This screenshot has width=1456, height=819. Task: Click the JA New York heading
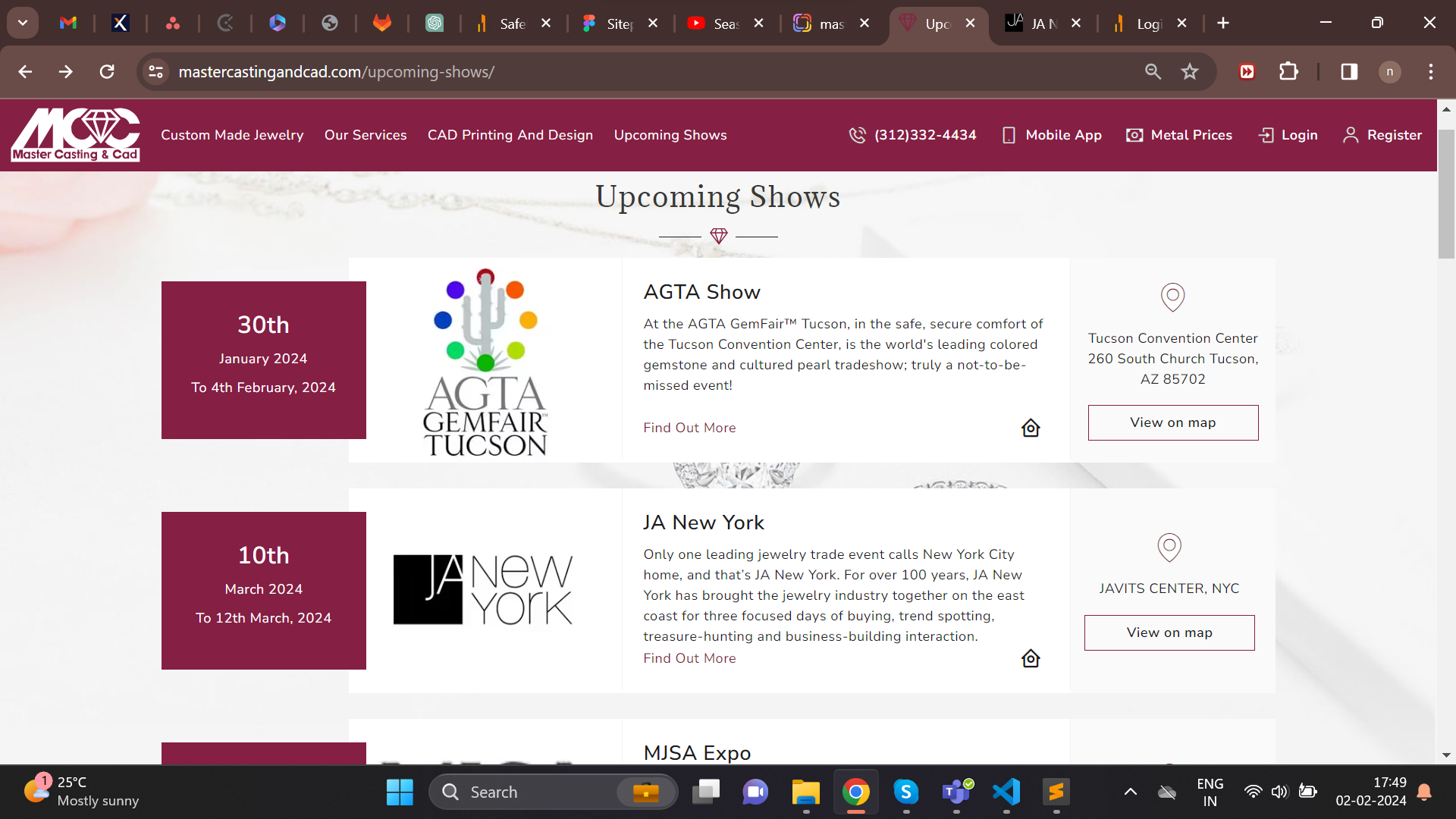[704, 522]
